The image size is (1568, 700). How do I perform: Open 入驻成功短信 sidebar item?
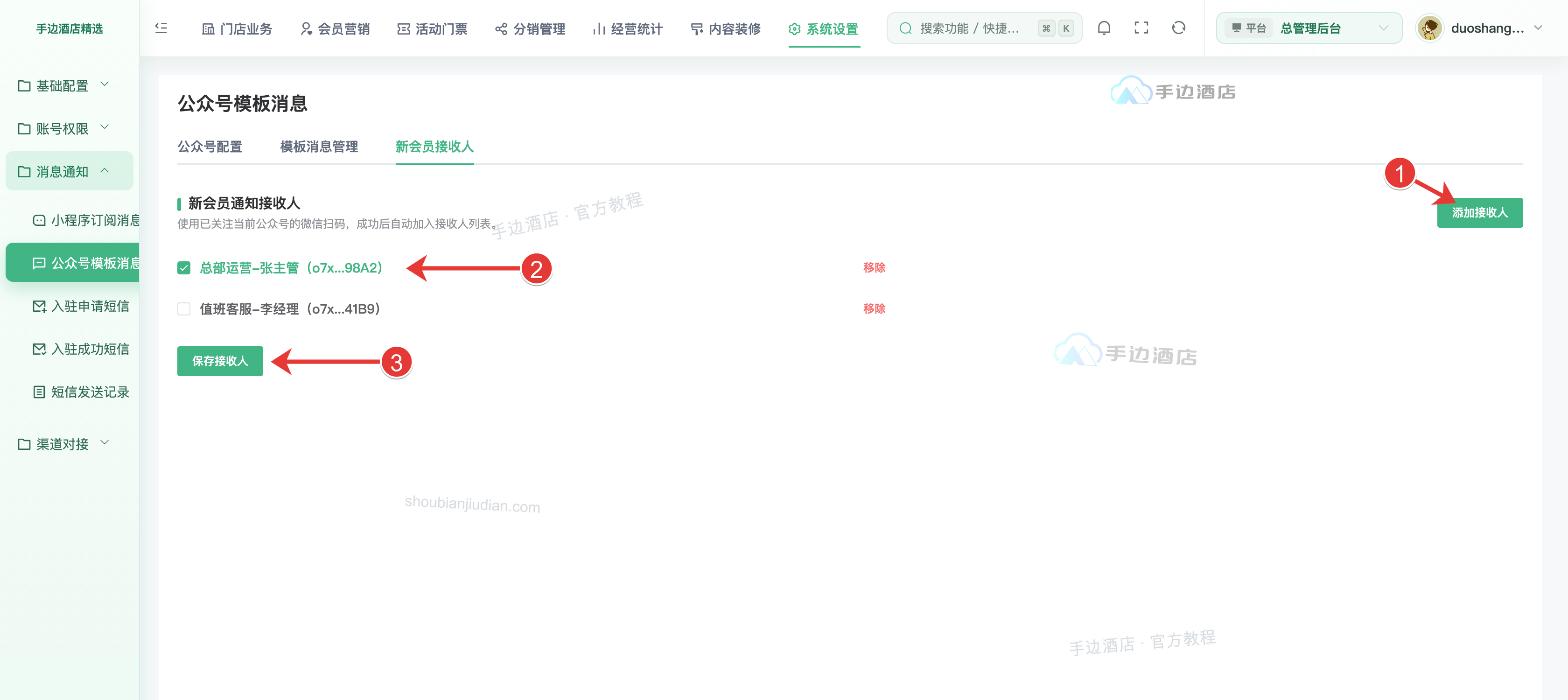pyautogui.click(x=72, y=349)
